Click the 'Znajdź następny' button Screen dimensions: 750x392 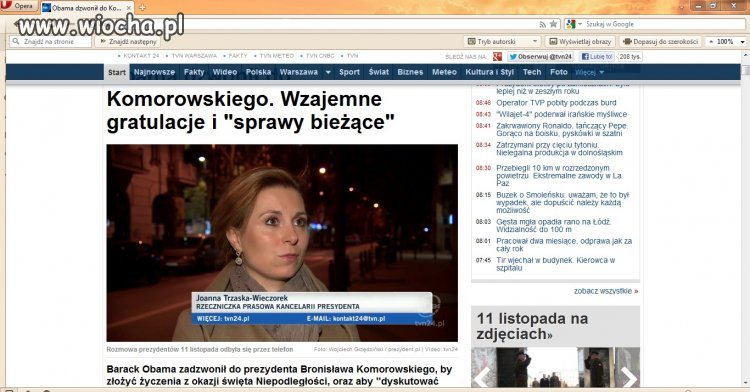click(x=128, y=42)
